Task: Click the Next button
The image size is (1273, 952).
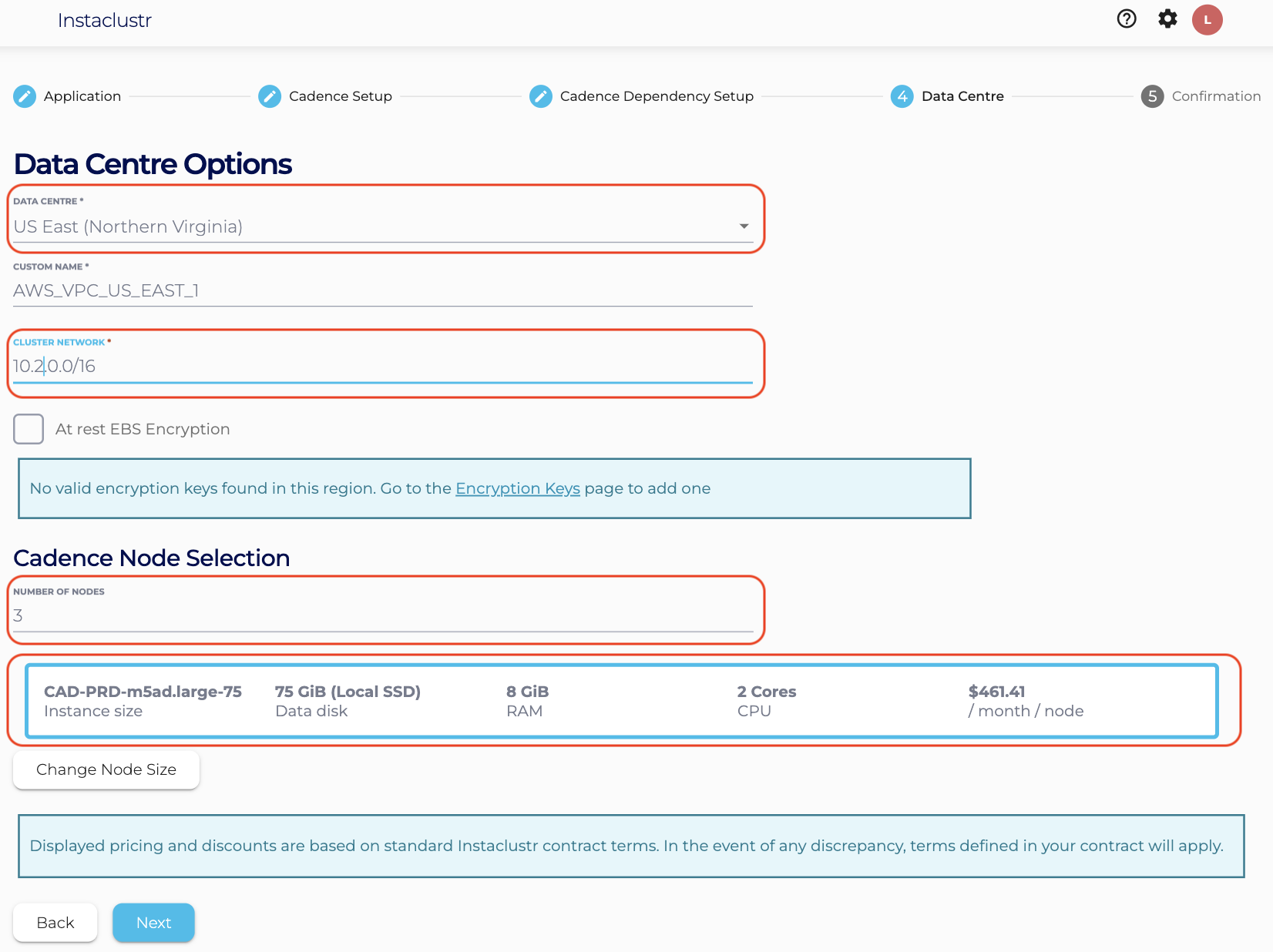Action: point(153,923)
